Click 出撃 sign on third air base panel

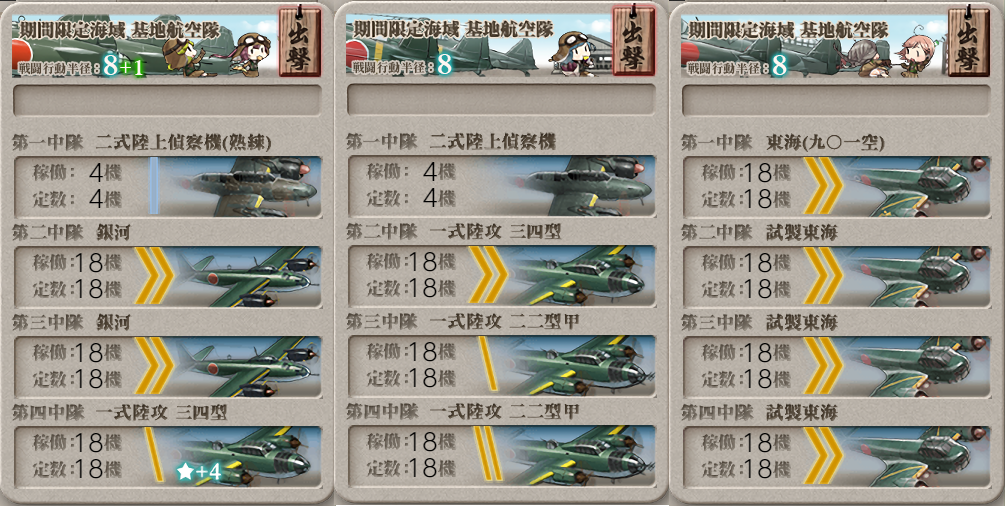point(969,42)
